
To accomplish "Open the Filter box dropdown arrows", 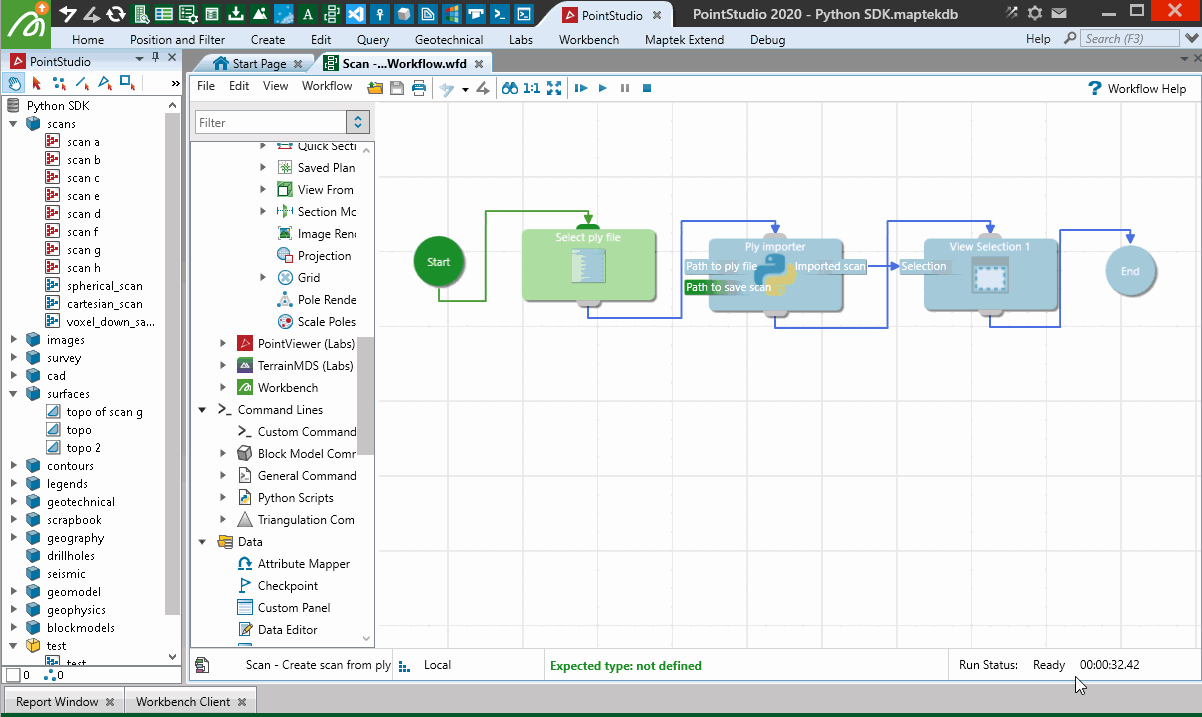I will click(358, 122).
